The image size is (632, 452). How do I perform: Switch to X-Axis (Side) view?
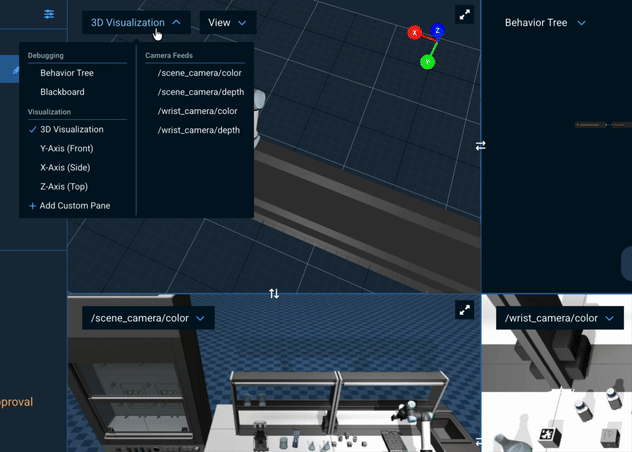point(65,167)
